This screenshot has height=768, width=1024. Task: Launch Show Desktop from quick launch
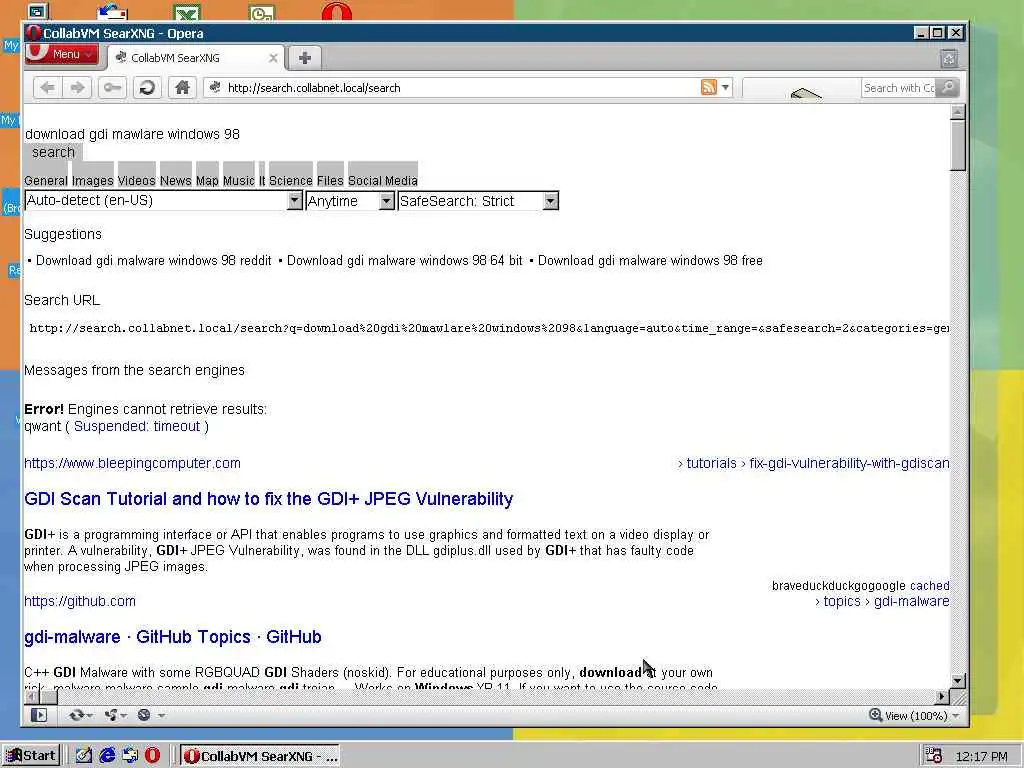tap(84, 756)
